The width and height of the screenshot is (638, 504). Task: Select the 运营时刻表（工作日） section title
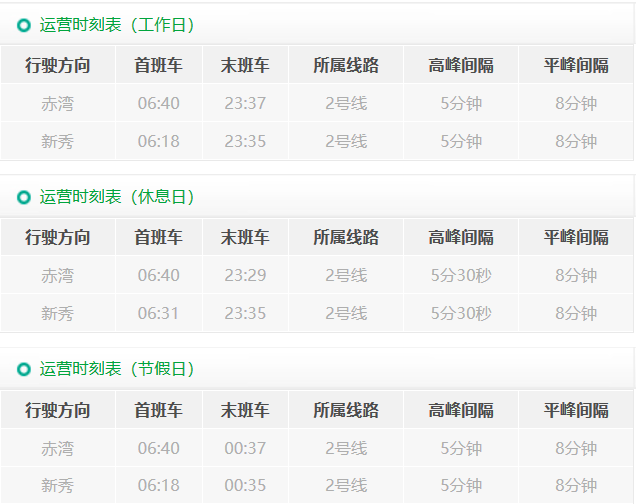pos(117,26)
